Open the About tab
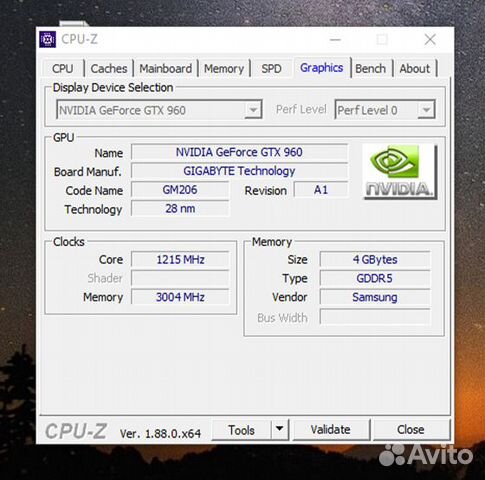 [x=415, y=69]
